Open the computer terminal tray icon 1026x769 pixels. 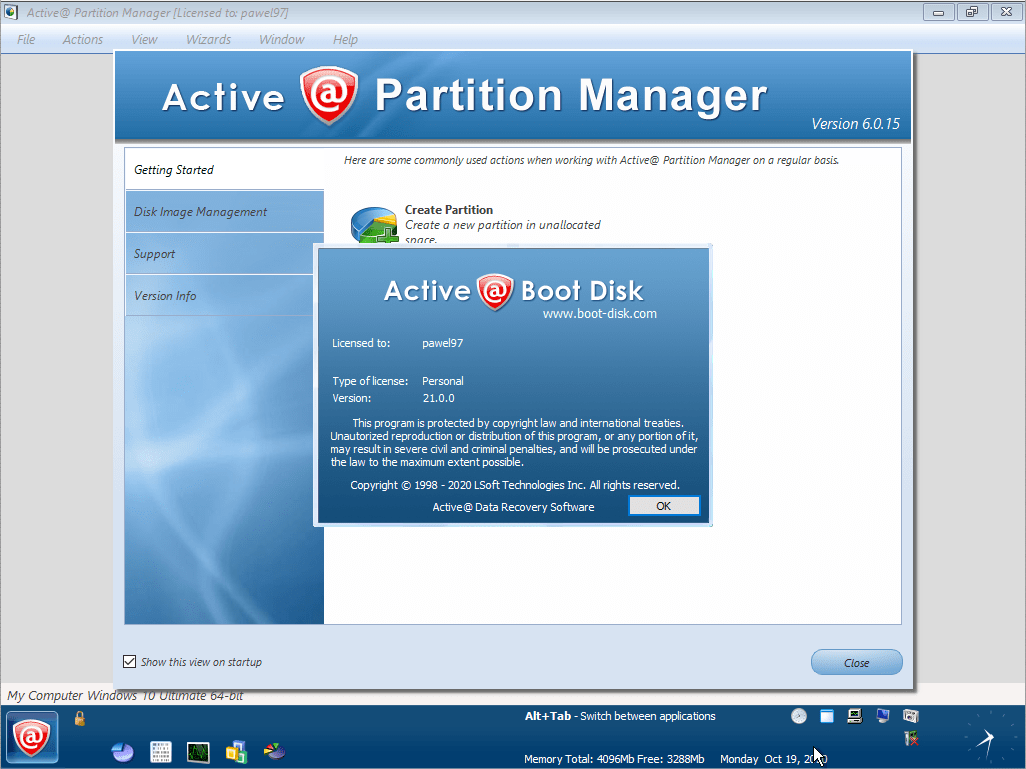click(x=855, y=716)
